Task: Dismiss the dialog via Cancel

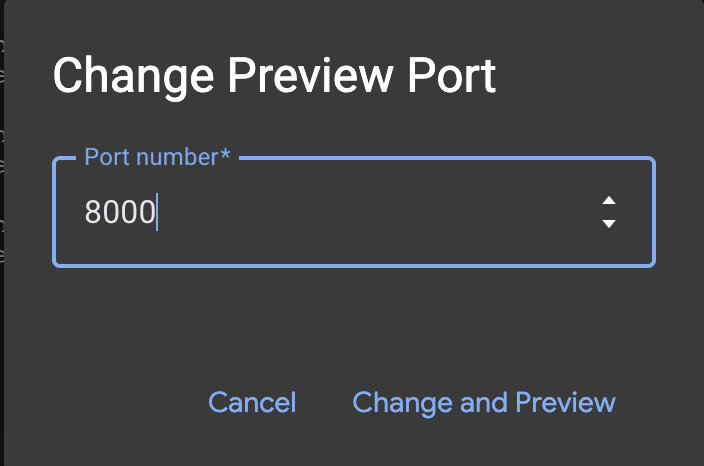Action: (x=252, y=402)
